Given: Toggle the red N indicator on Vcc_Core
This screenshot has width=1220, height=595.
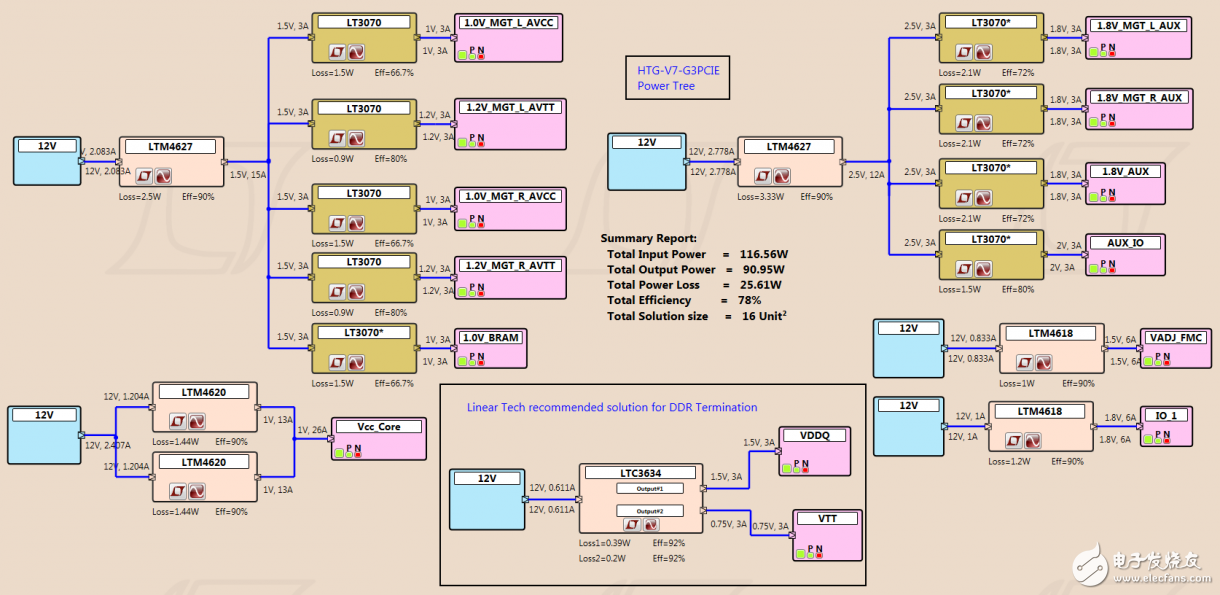Looking at the screenshot, I should pos(358,452).
